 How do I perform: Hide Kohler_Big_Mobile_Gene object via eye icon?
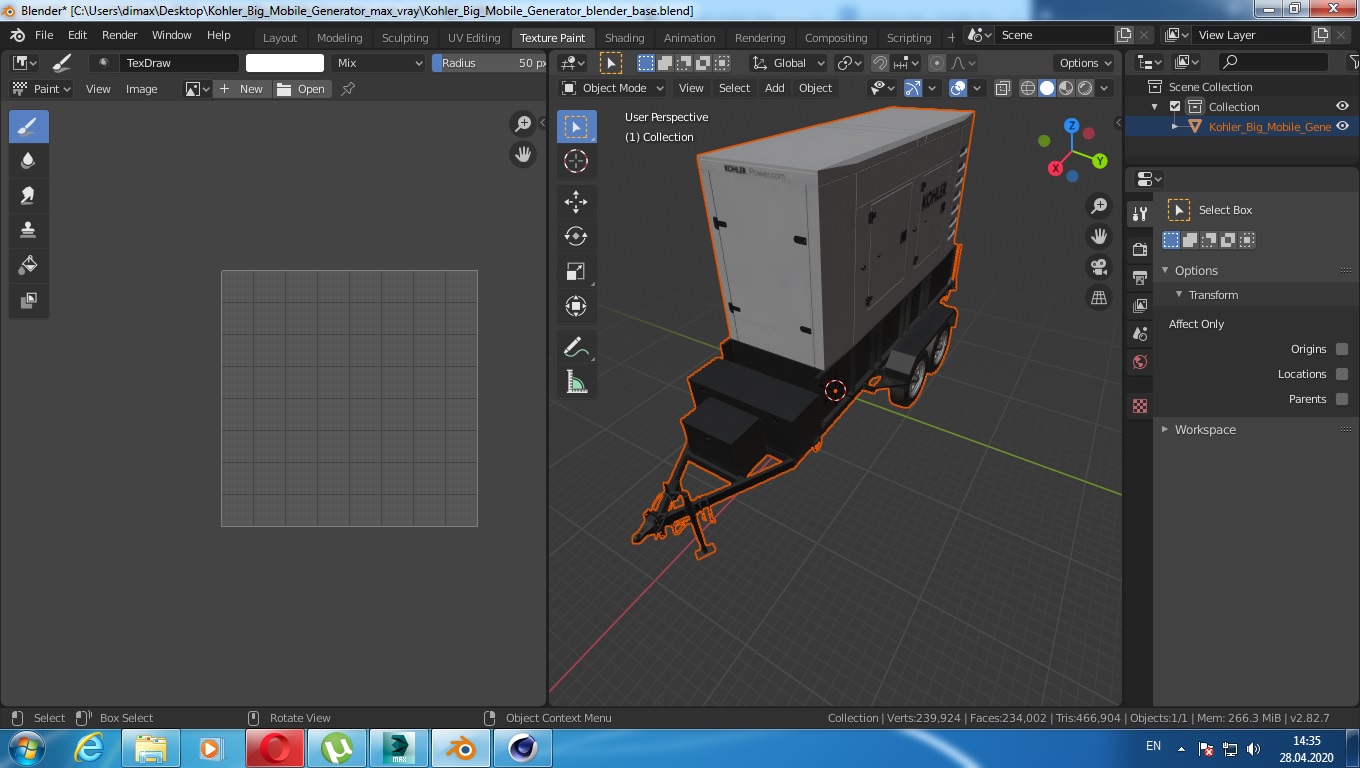coord(1343,126)
